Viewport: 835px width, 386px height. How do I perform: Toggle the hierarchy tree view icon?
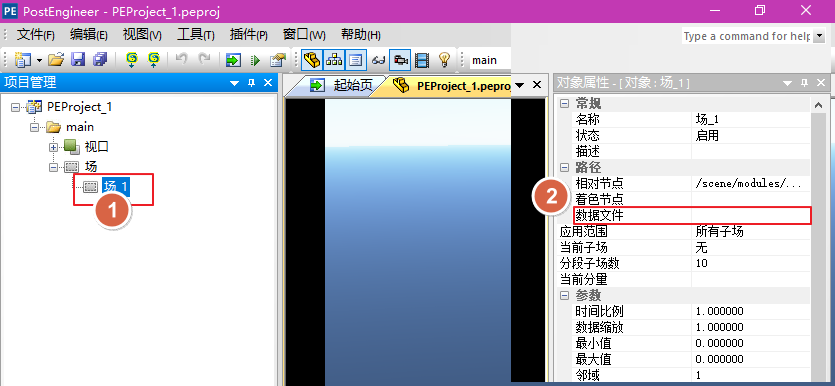(x=334, y=60)
